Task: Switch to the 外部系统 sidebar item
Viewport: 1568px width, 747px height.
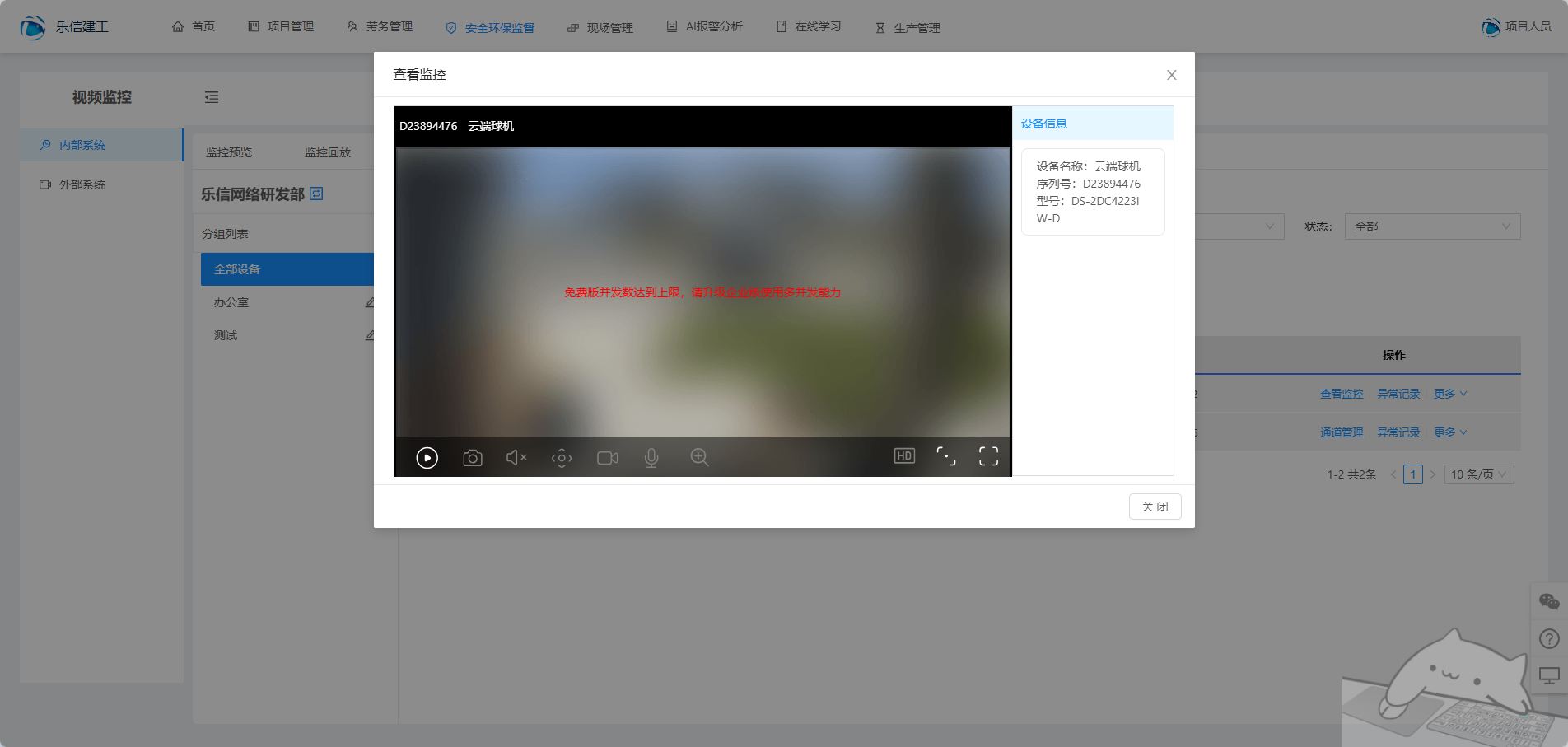Action: [82, 184]
